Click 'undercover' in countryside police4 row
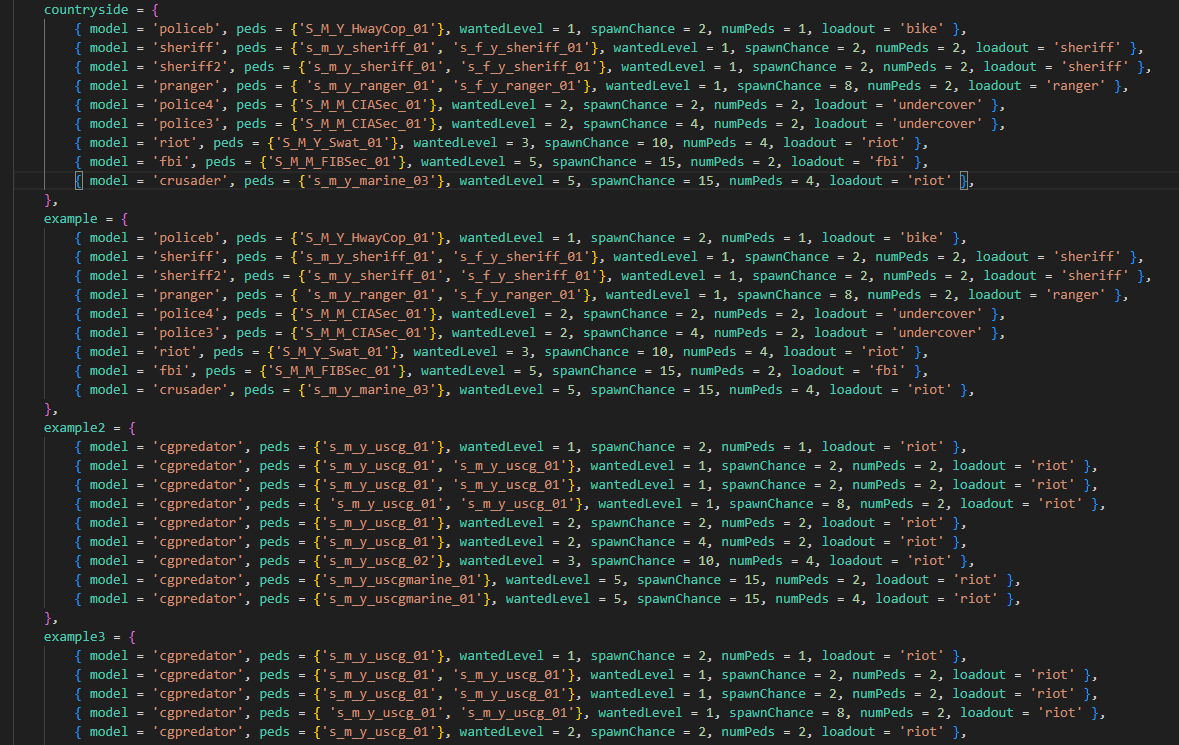This screenshot has width=1179, height=745. tap(937, 104)
